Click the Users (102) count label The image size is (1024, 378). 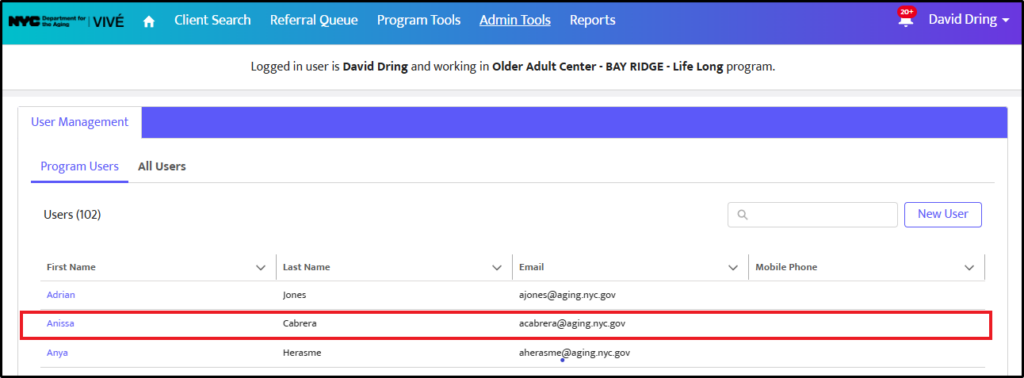point(72,215)
